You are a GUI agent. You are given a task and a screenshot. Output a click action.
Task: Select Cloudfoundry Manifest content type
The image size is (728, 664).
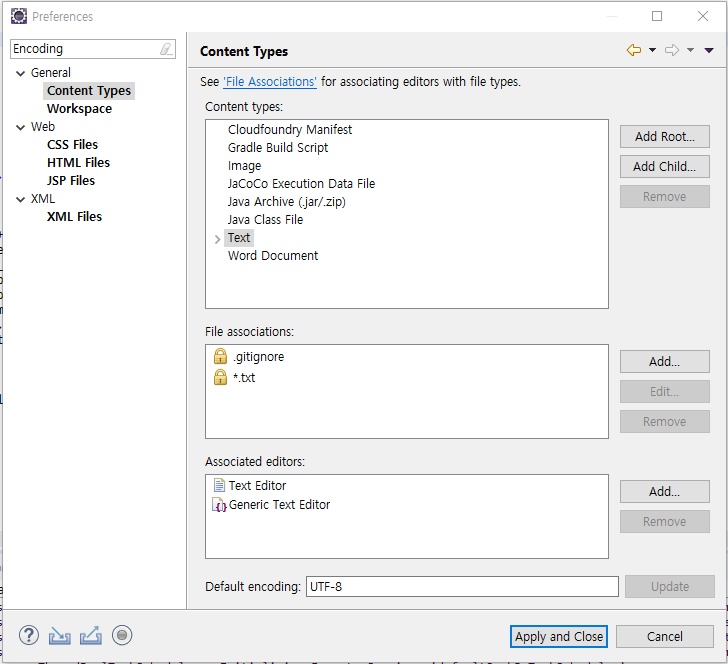pyautogui.click(x=290, y=130)
